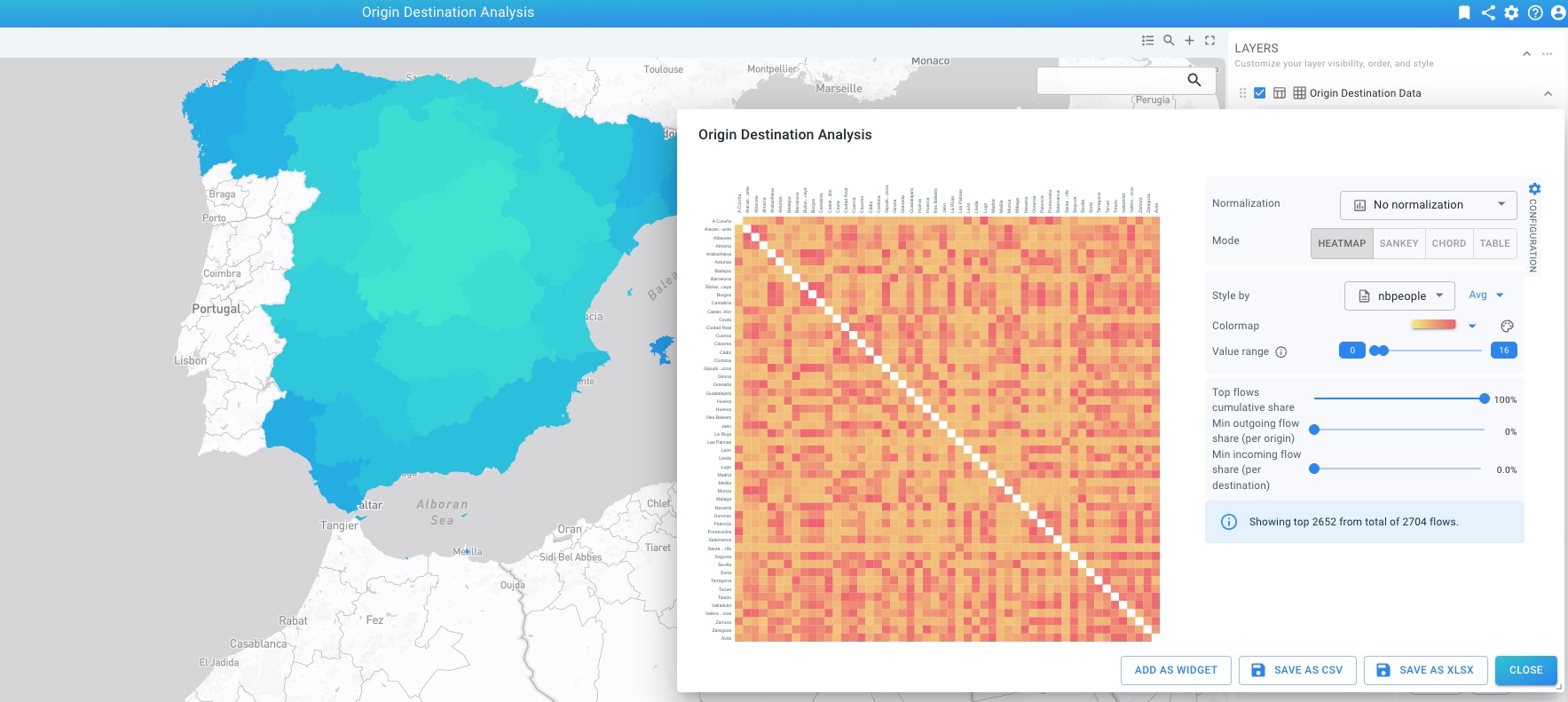Click the map fullscreen icon
Screen dimensions: 1568x702
(x=1209, y=41)
